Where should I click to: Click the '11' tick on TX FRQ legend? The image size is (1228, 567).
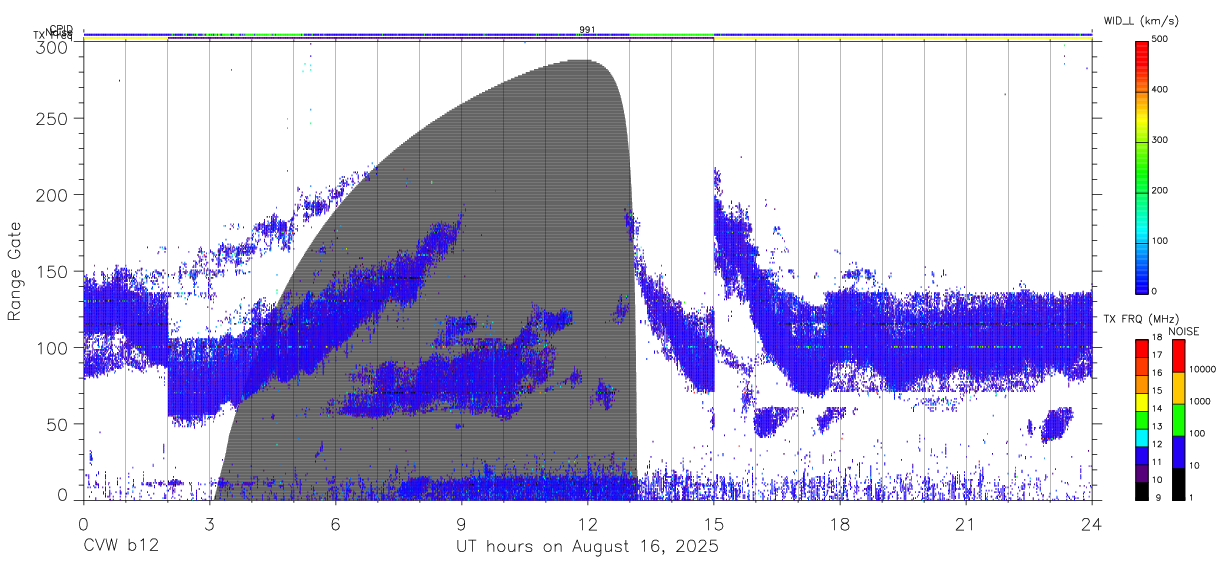pyautogui.click(x=1156, y=463)
